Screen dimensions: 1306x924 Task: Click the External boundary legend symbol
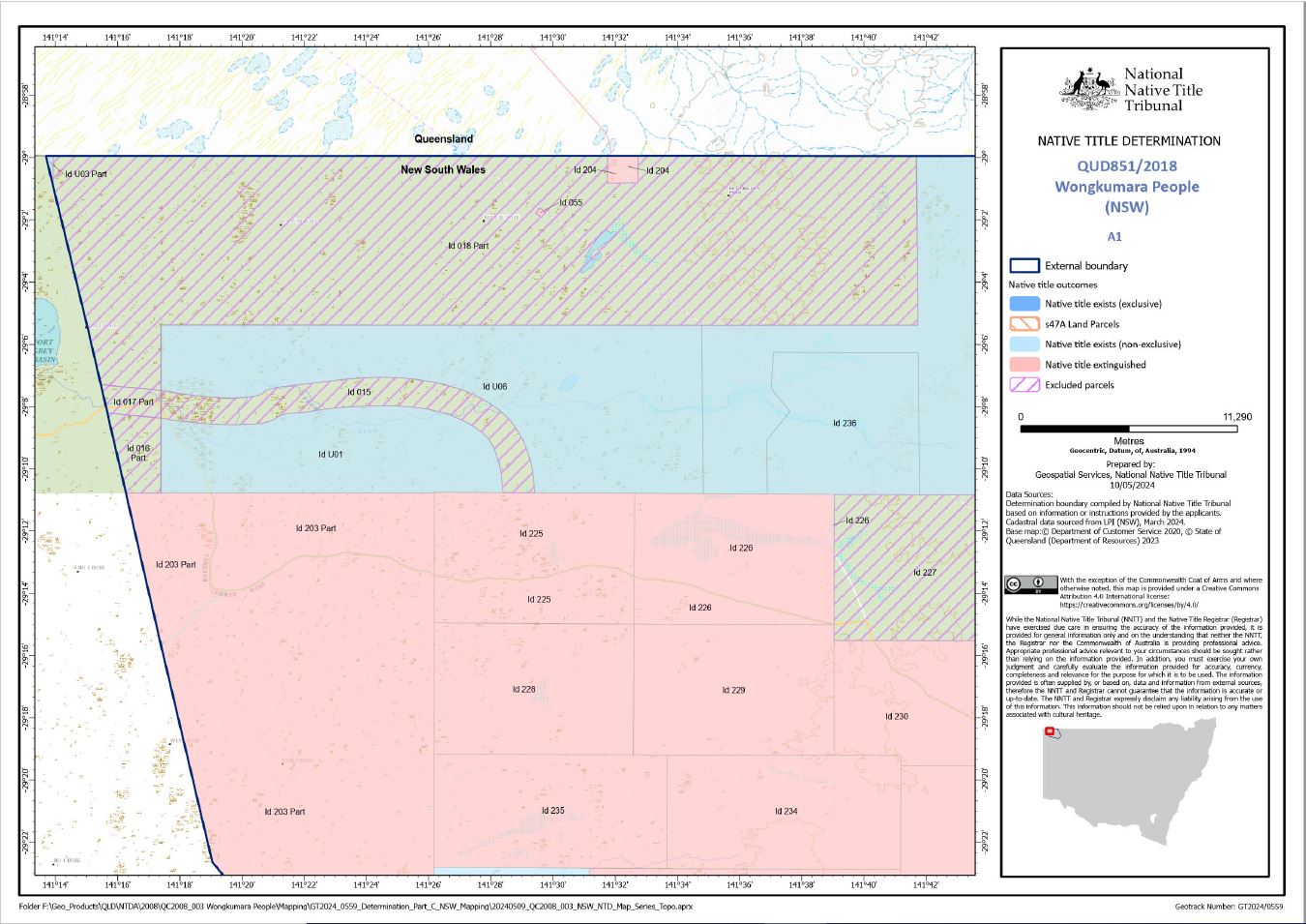[x=1024, y=266]
